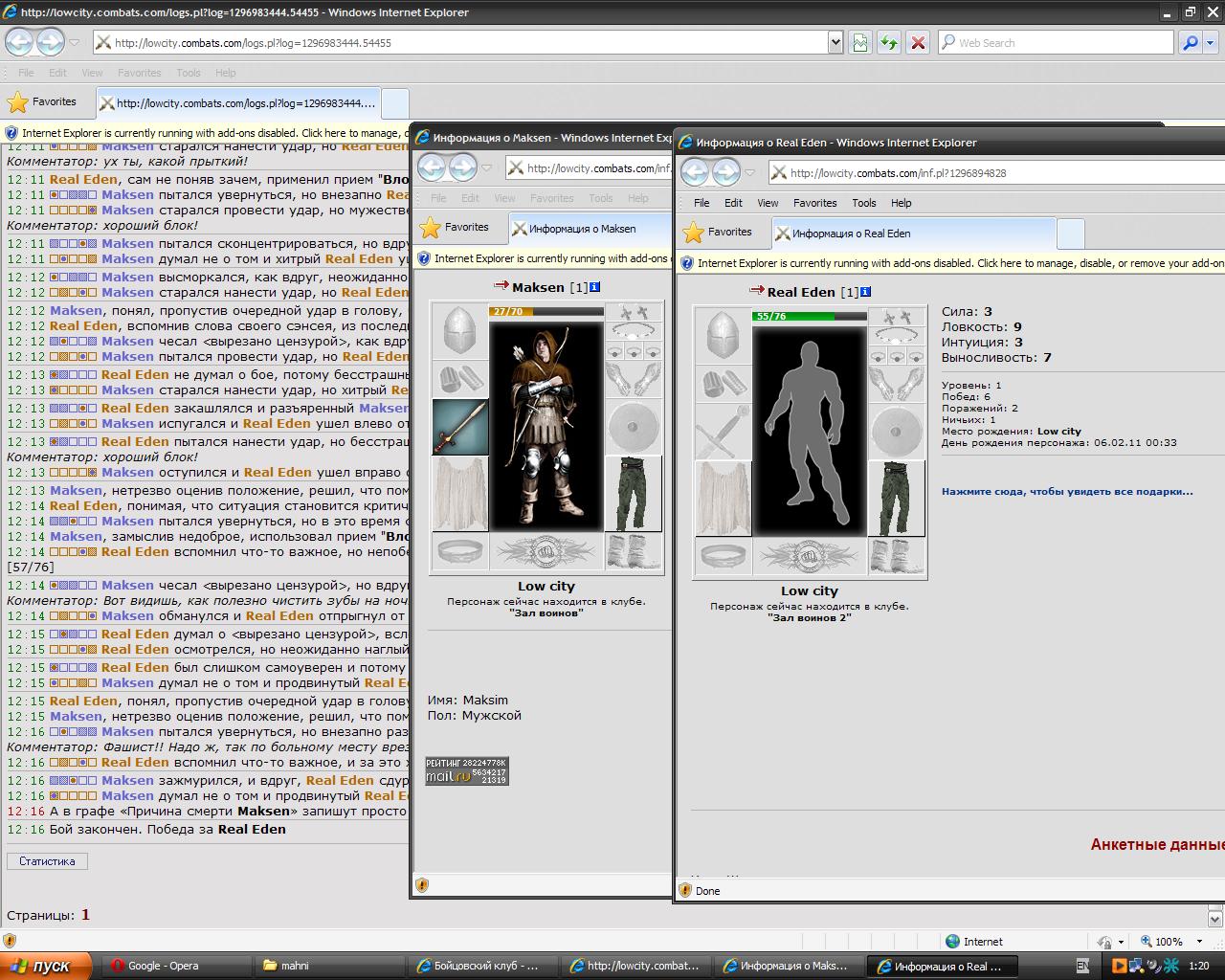Click the Refresh button in main browser toolbar
The height and width of the screenshot is (980, 1225).
[889, 42]
